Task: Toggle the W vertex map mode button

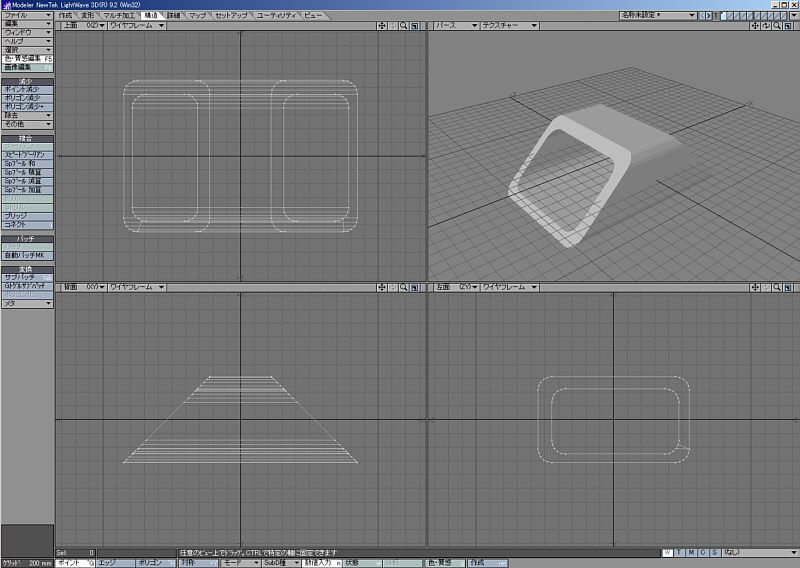Action: click(668, 552)
